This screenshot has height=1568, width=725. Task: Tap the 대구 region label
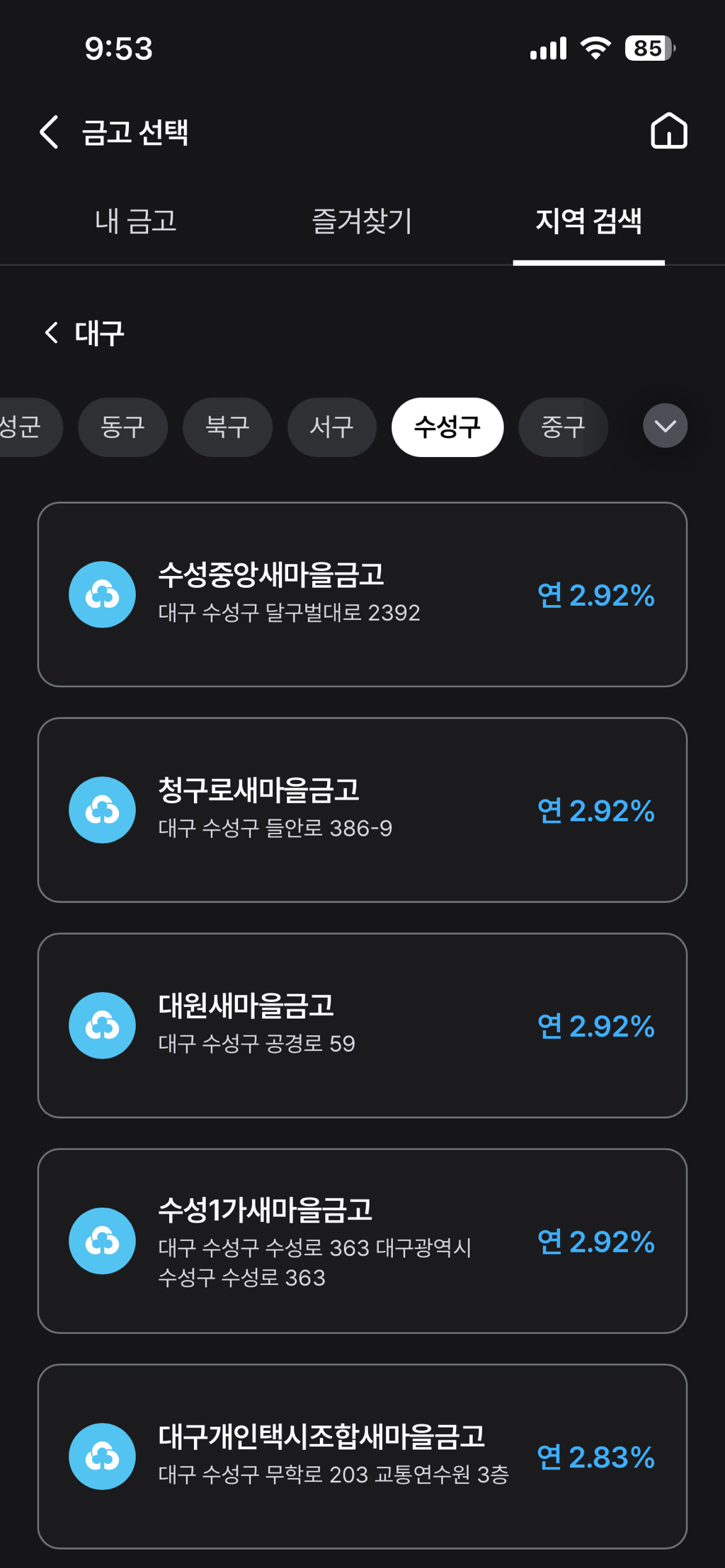point(99,333)
